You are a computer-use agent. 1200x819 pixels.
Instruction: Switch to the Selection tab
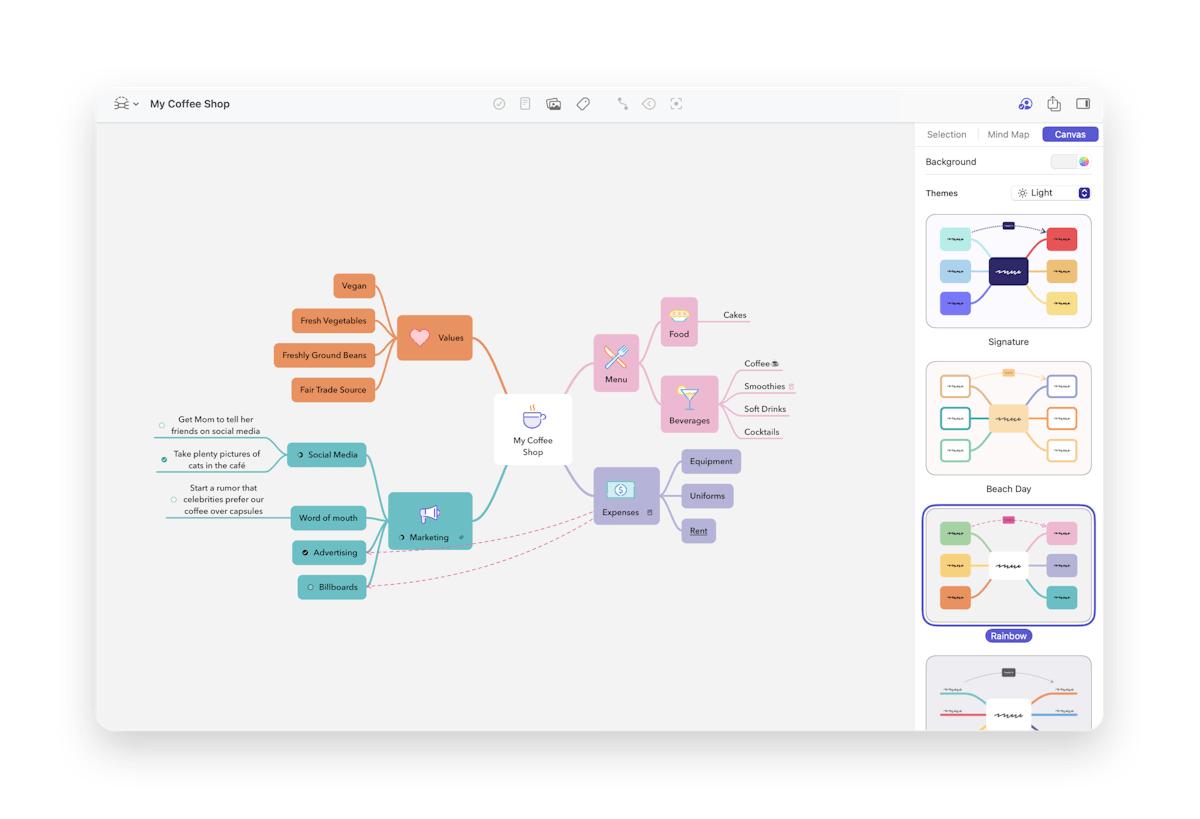coord(946,134)
